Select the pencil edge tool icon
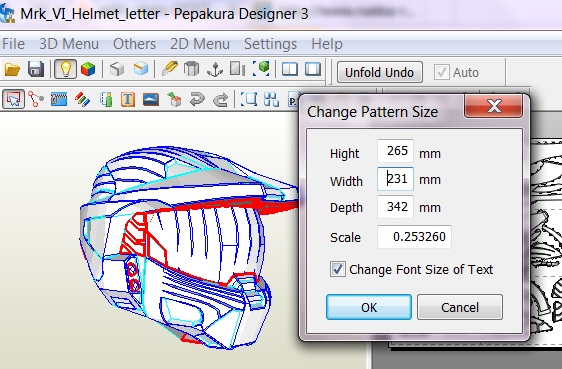This screenshot has width=562, height=369. point(170,68)
